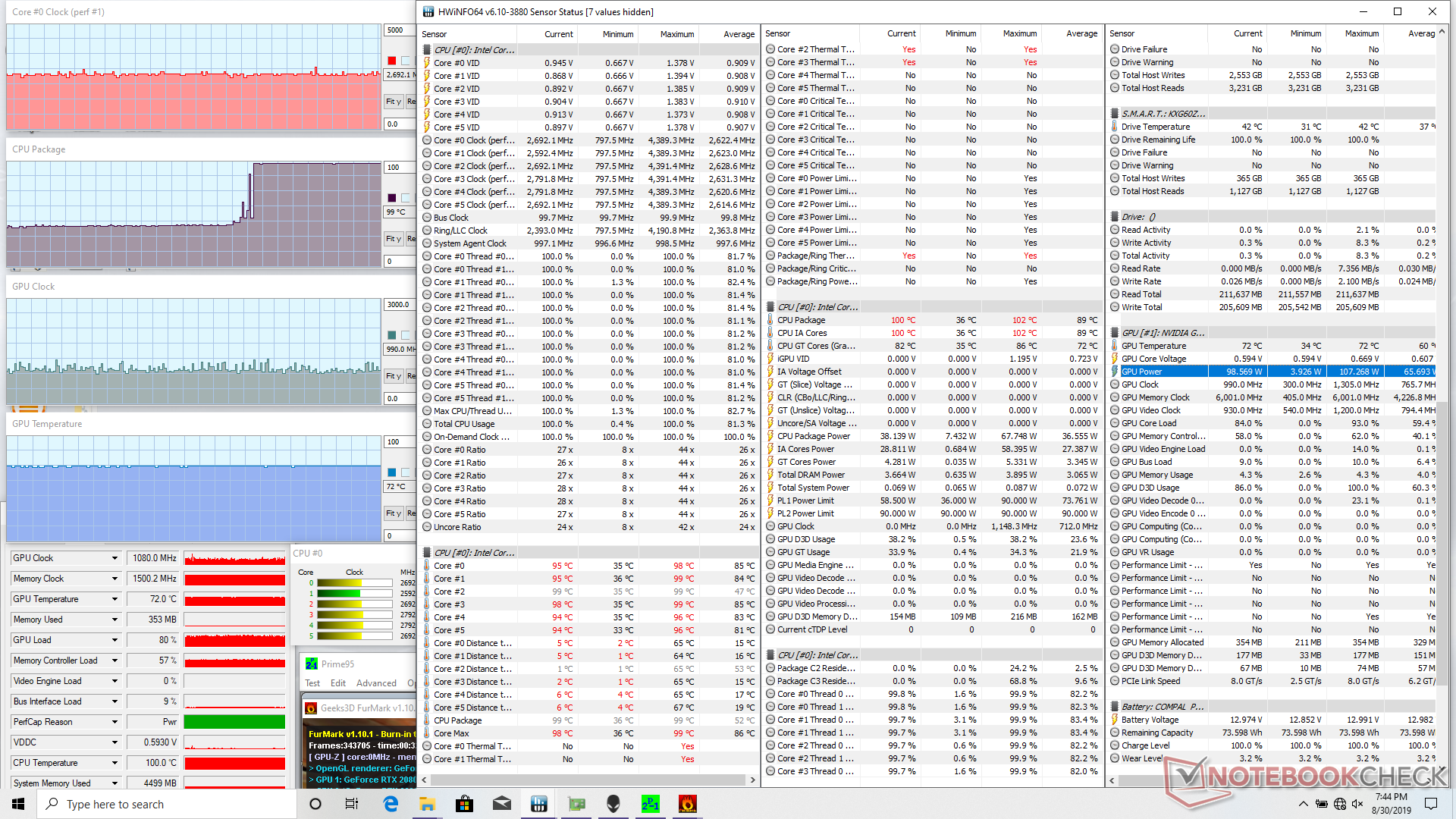This screenshot has width=1456, height=819.
Task: Edit the 5000 max value in Core #0 Clock graph
Action: click(400, 30)
